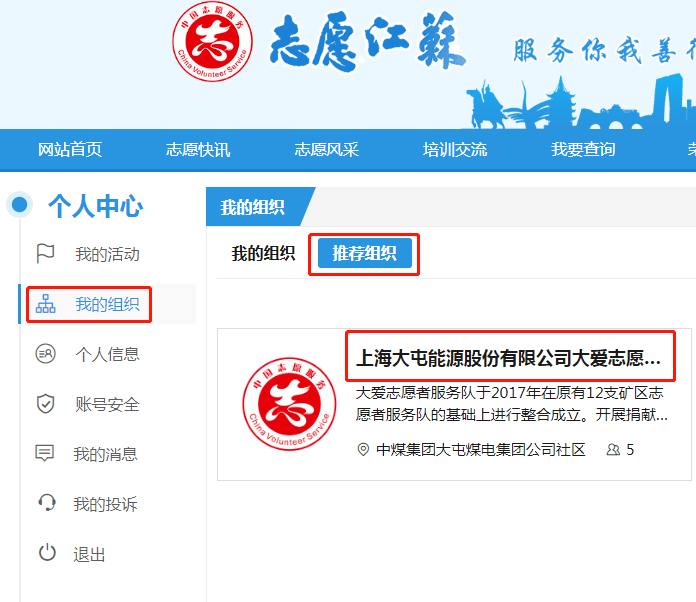This screenshot has width=696, height=602.
Task: Open 志愿风采 navigation item
Action: point(326,150)
